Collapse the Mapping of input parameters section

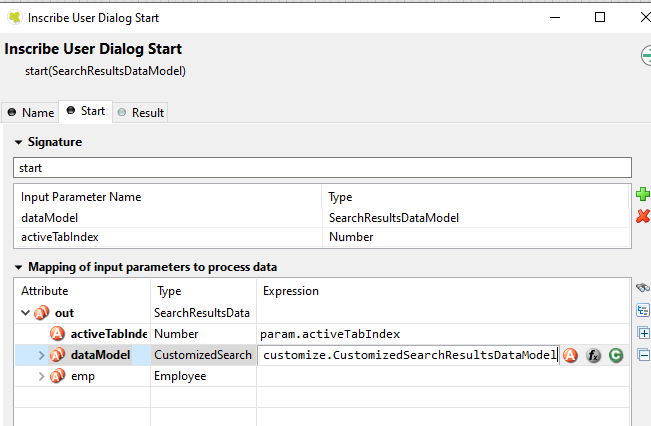tap(18, 267)
